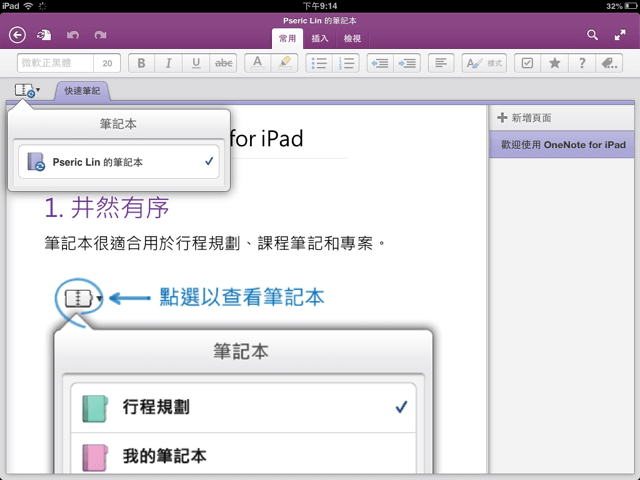
Task: Click the 1. 井然有序 heading
Action: 107,208
